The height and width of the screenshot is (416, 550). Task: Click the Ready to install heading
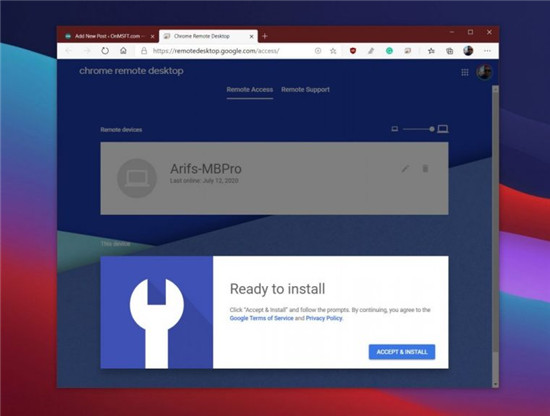coord(277,289)
